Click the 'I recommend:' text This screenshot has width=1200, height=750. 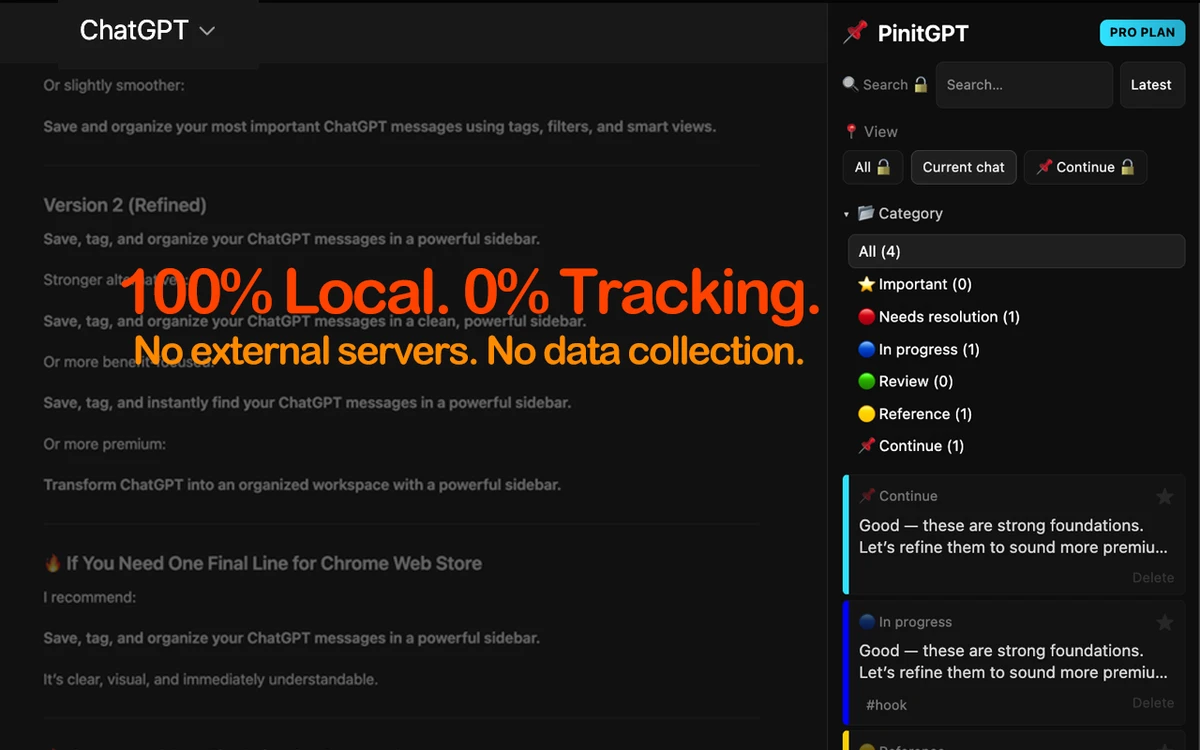pyautogui.click(x=89, y=597)
